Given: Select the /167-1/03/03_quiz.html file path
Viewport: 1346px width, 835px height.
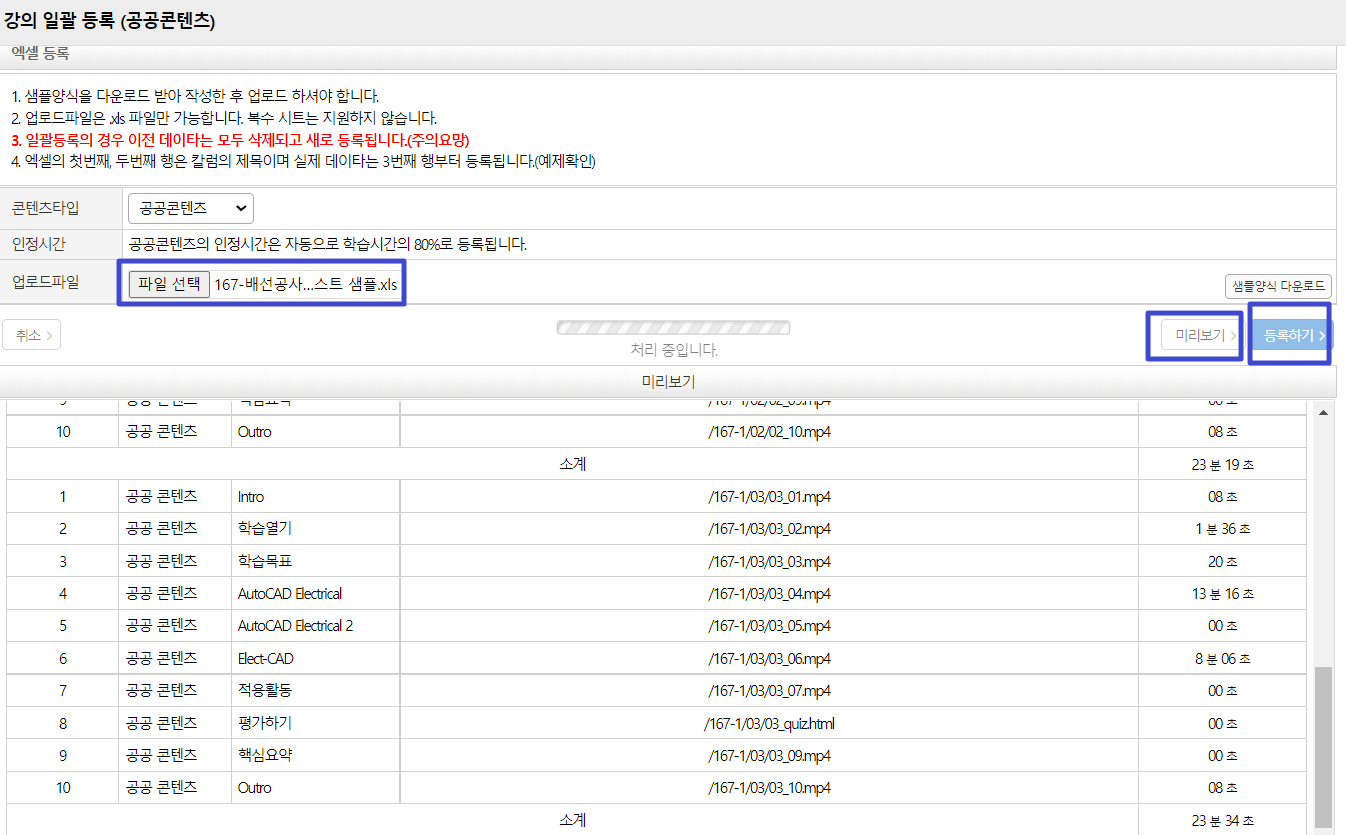Looking at the screenshot, I should tap(768, 723).
